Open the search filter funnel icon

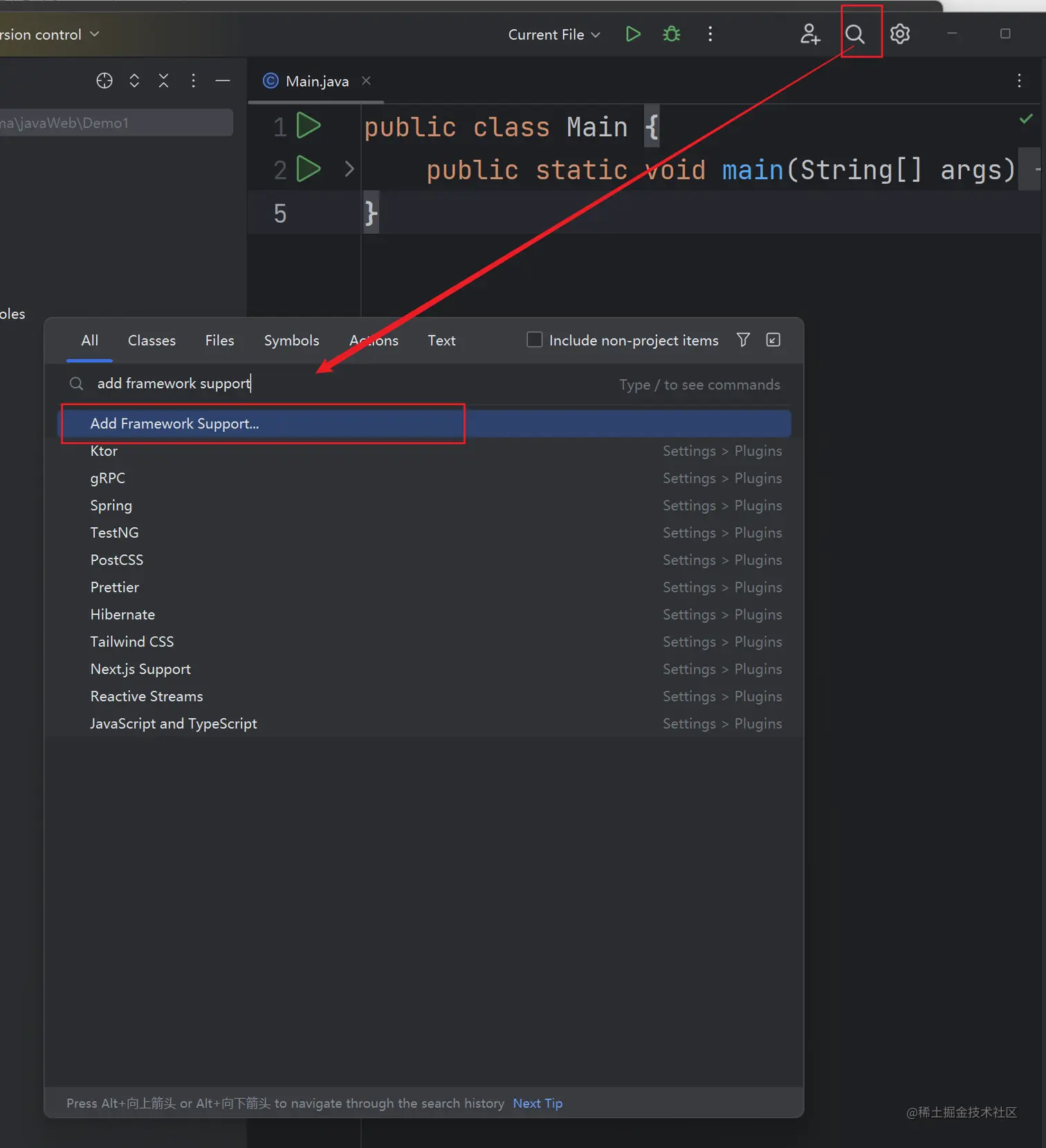[x=743, y=340]
